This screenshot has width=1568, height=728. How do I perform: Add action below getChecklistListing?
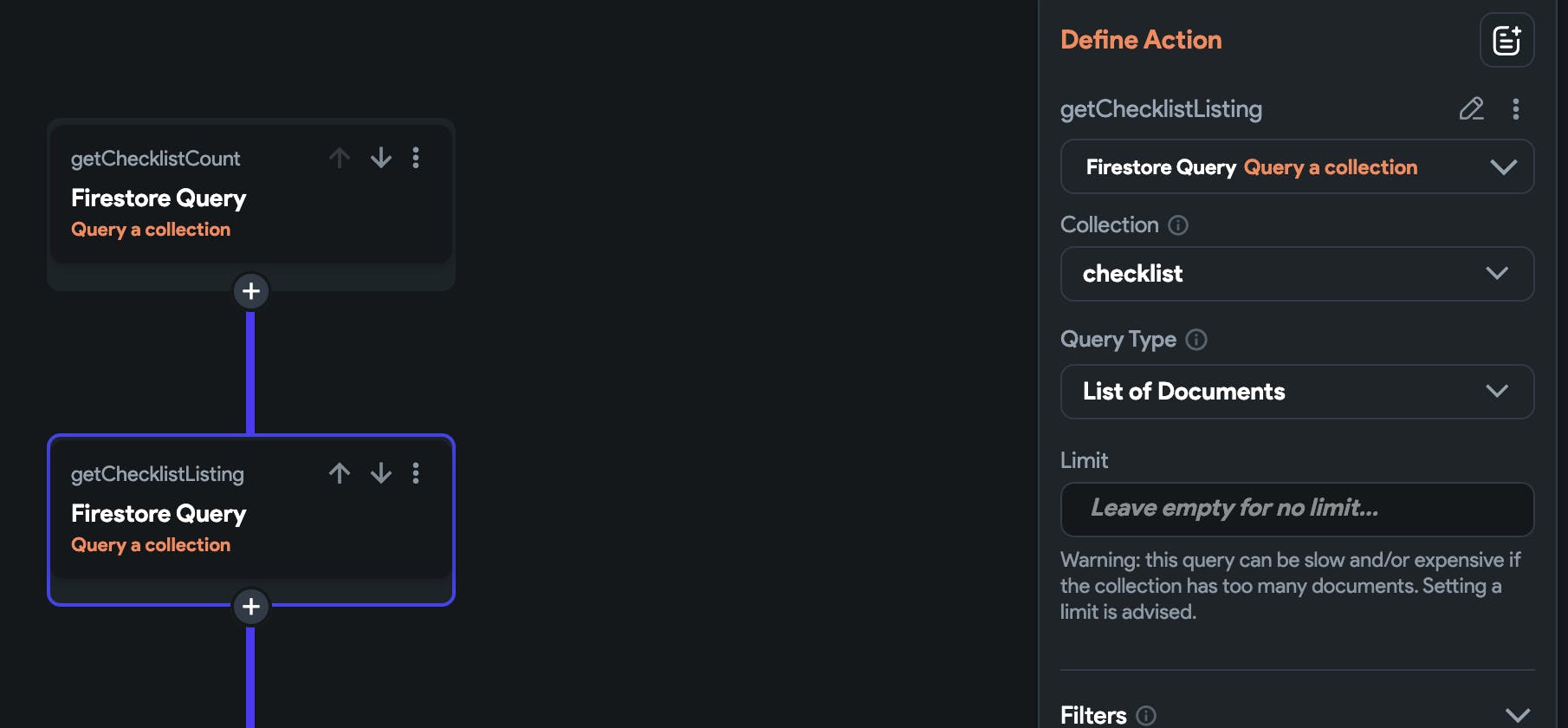pyautogui.click(x=251, y=607)
